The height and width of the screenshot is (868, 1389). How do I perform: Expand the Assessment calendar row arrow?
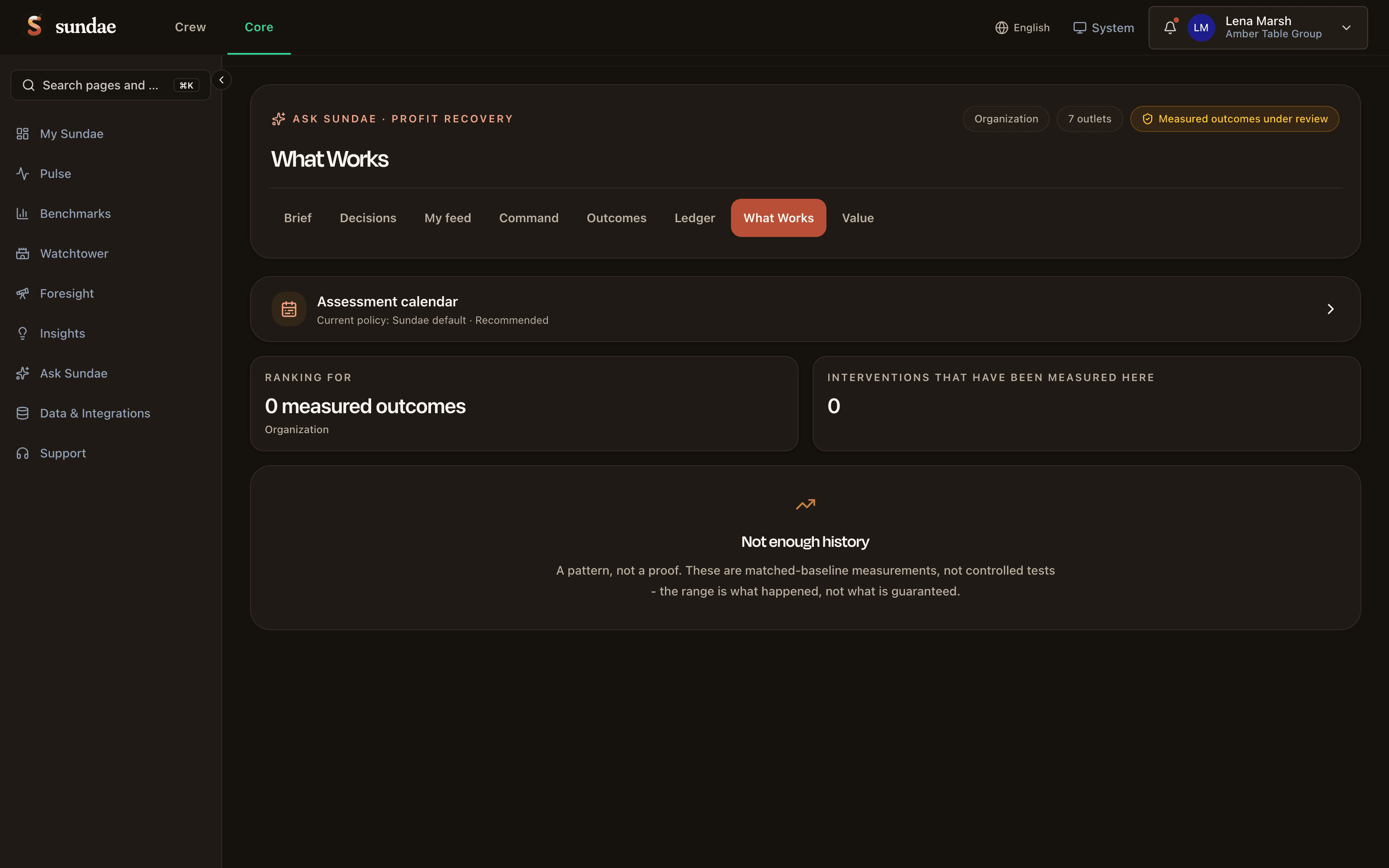(1330, 309)
